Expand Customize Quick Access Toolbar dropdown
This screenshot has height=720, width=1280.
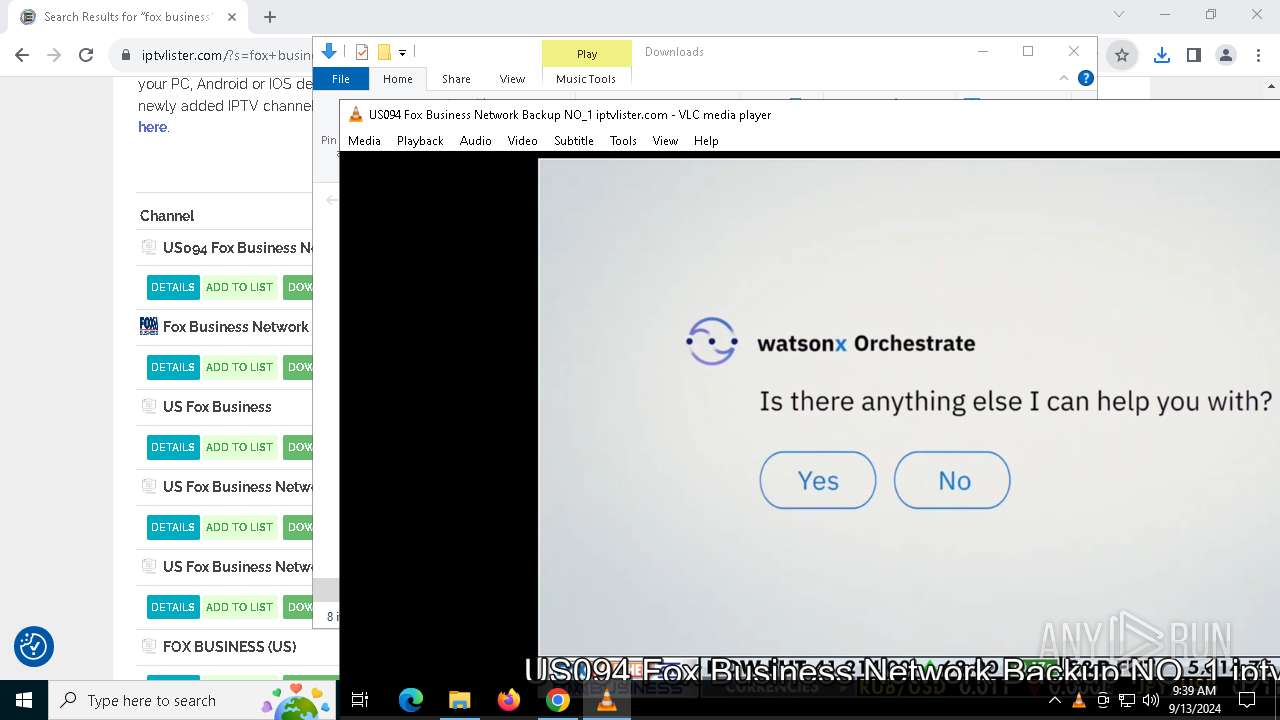point(402,52)
